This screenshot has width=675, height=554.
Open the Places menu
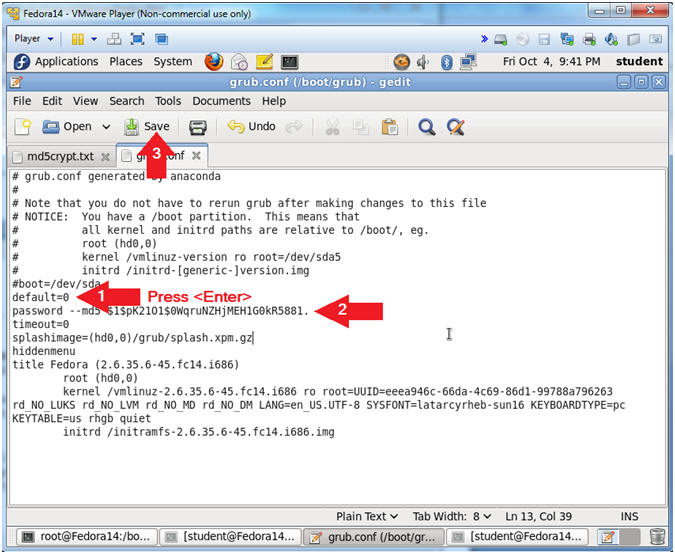point(126,62)
